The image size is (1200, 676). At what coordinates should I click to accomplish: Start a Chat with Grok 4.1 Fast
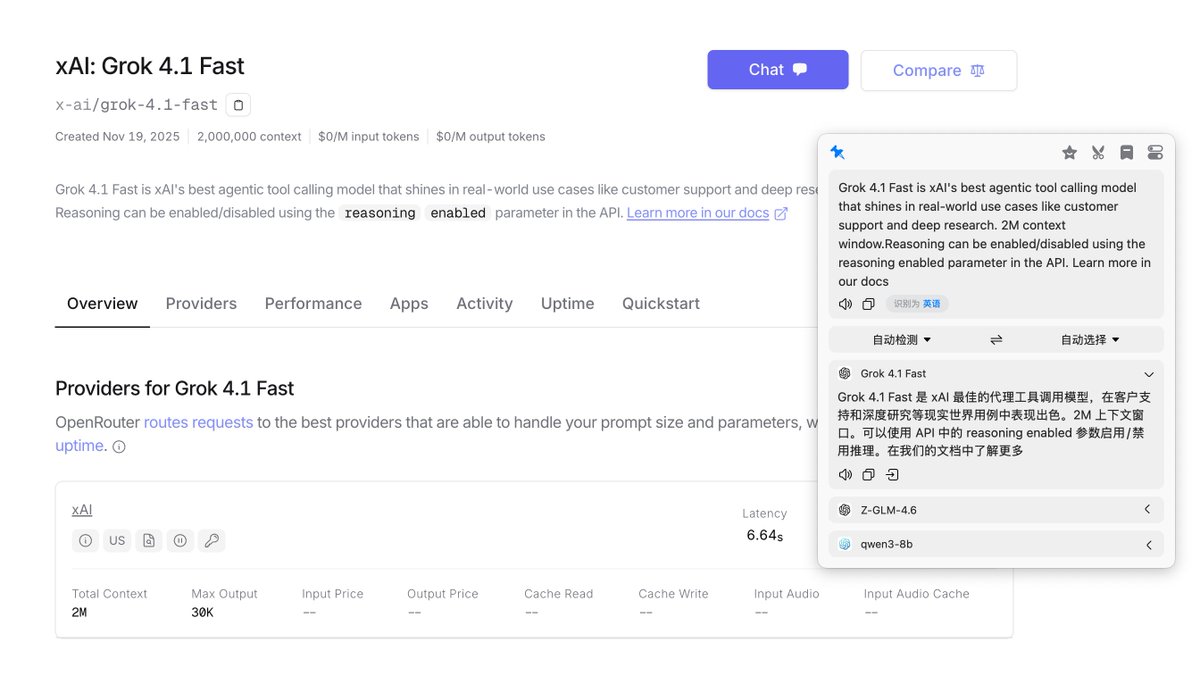pos(778,70)
